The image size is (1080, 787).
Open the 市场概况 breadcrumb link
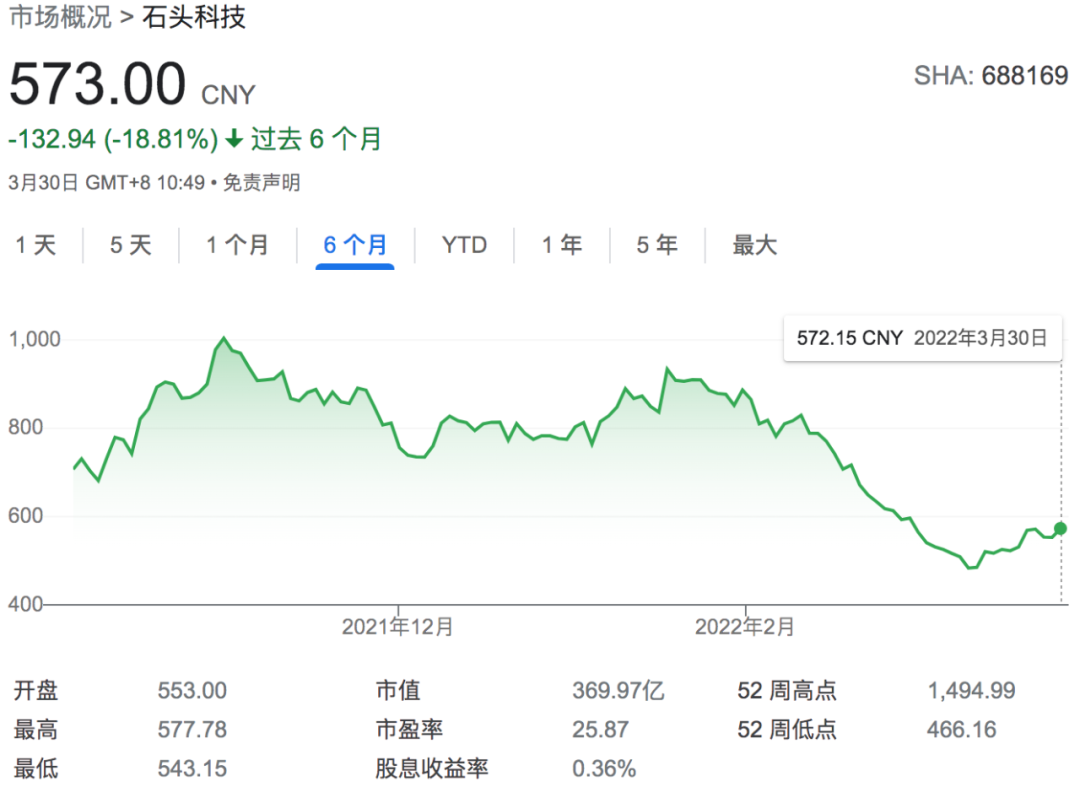(x=61, y=17)
